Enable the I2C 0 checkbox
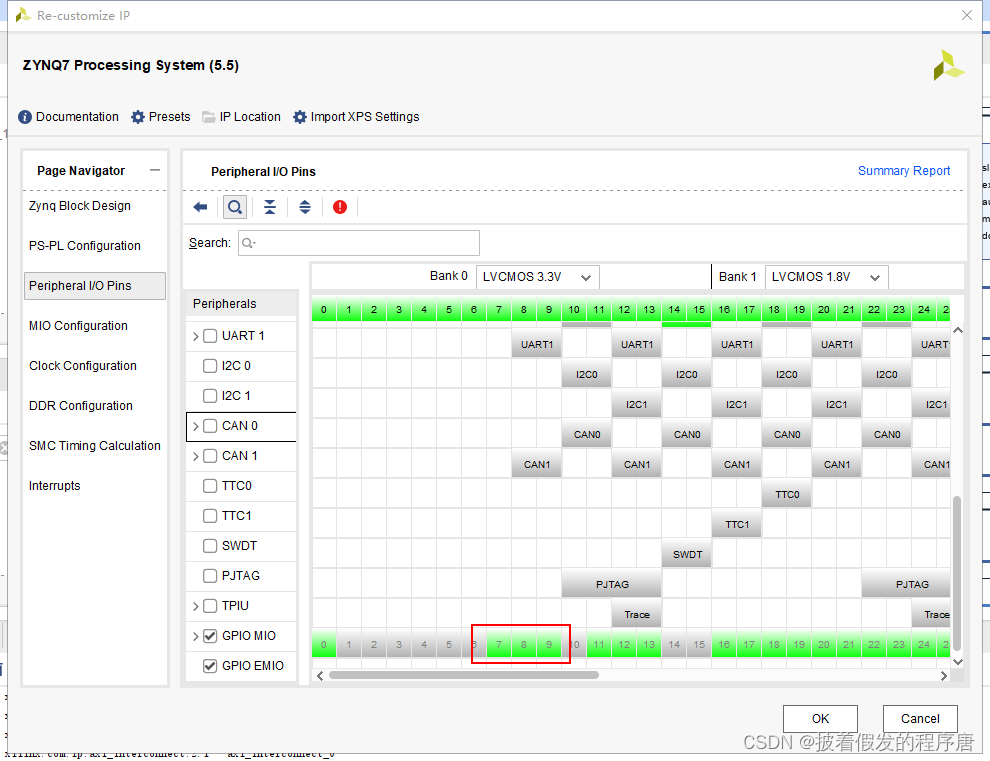990x761 pixels. click(x=210, y=366)
